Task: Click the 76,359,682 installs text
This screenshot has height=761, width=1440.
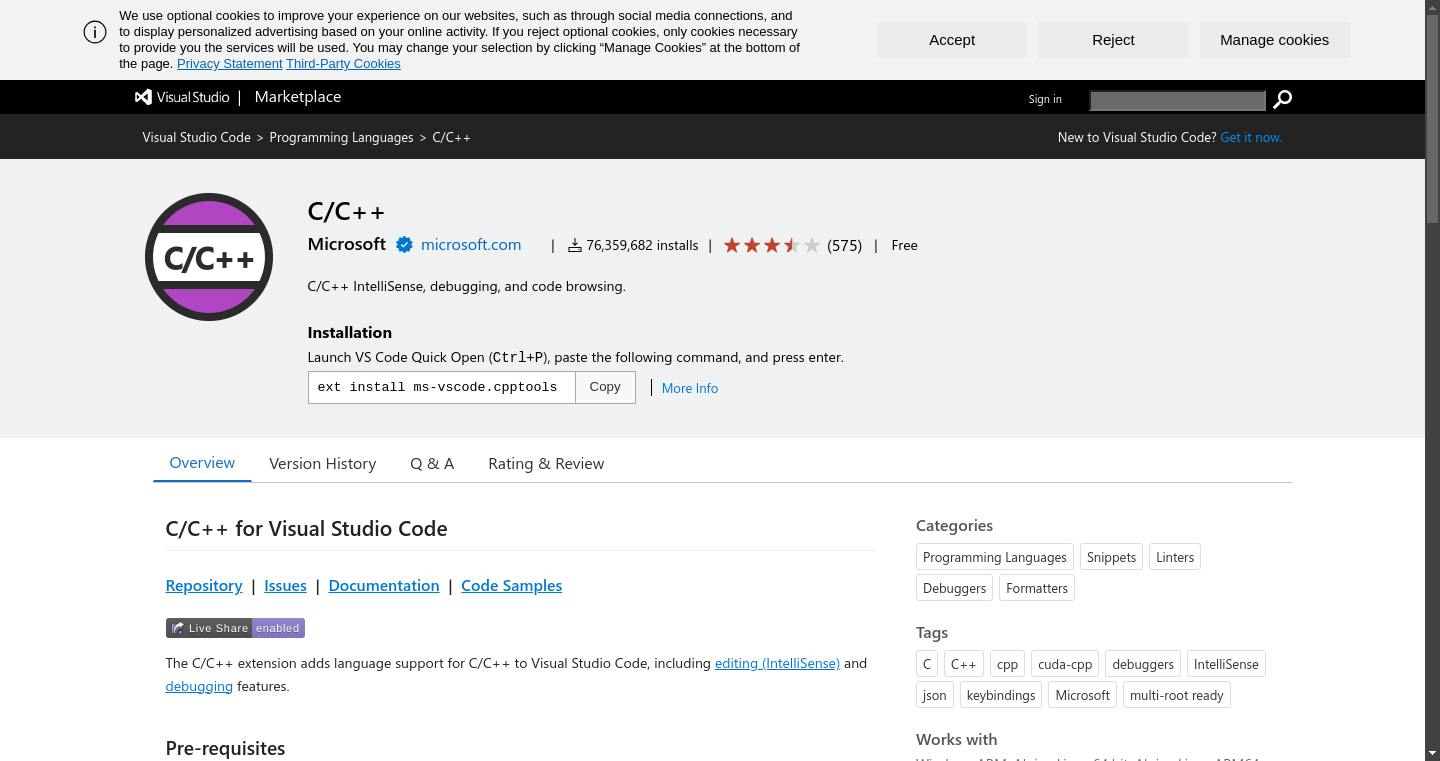Action: (x=642, y=245)
